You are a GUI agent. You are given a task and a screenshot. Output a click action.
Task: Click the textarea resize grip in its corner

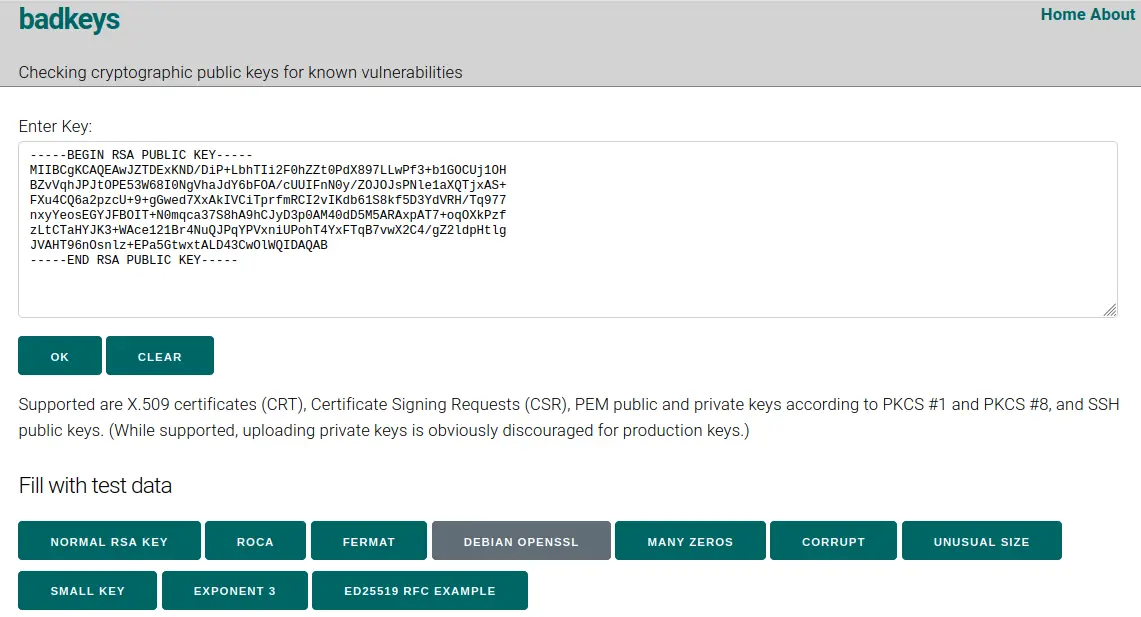(x=1110, y=311)
